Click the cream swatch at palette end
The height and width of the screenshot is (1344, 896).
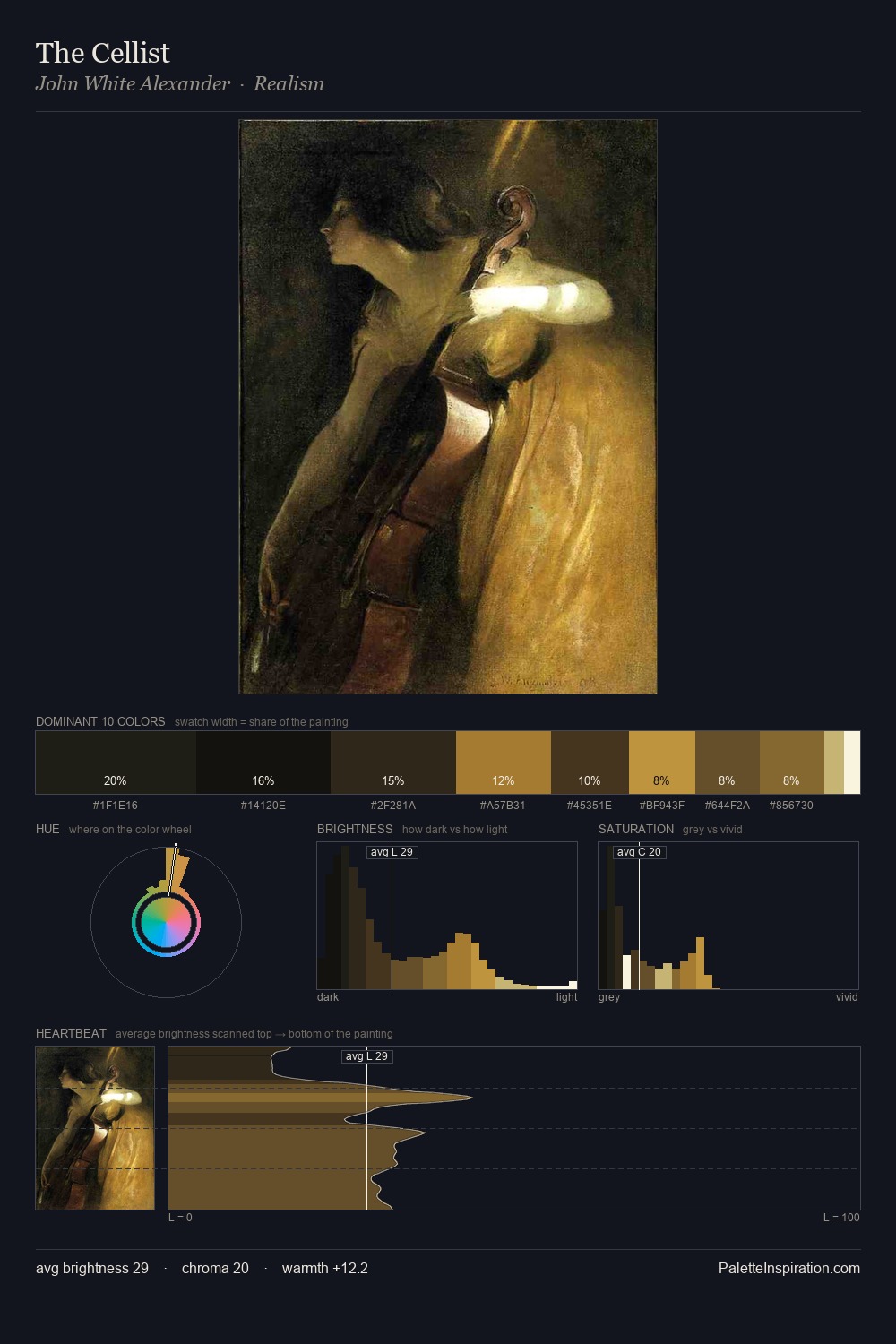(x=852, y=762)
